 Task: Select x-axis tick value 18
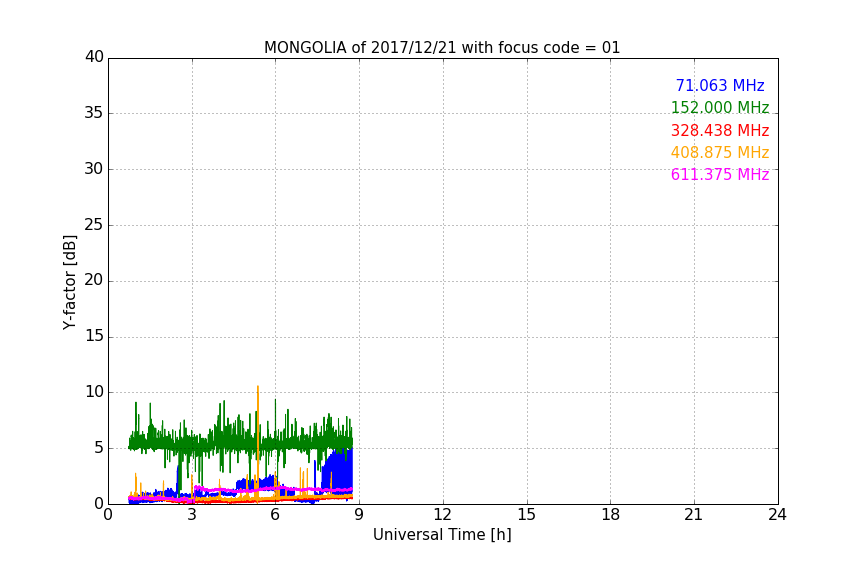coord(611,515)
